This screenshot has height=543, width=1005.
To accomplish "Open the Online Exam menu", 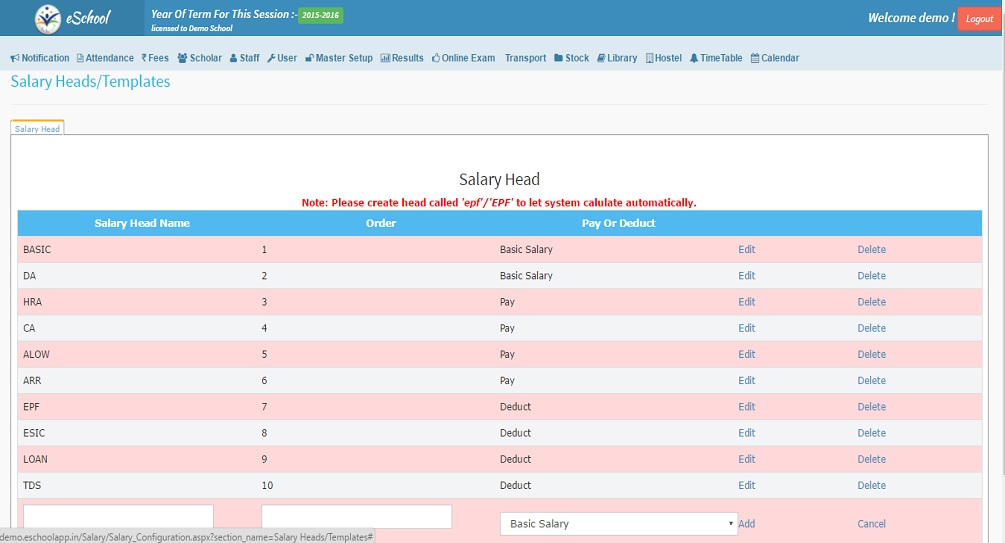I will coord(463,58).
